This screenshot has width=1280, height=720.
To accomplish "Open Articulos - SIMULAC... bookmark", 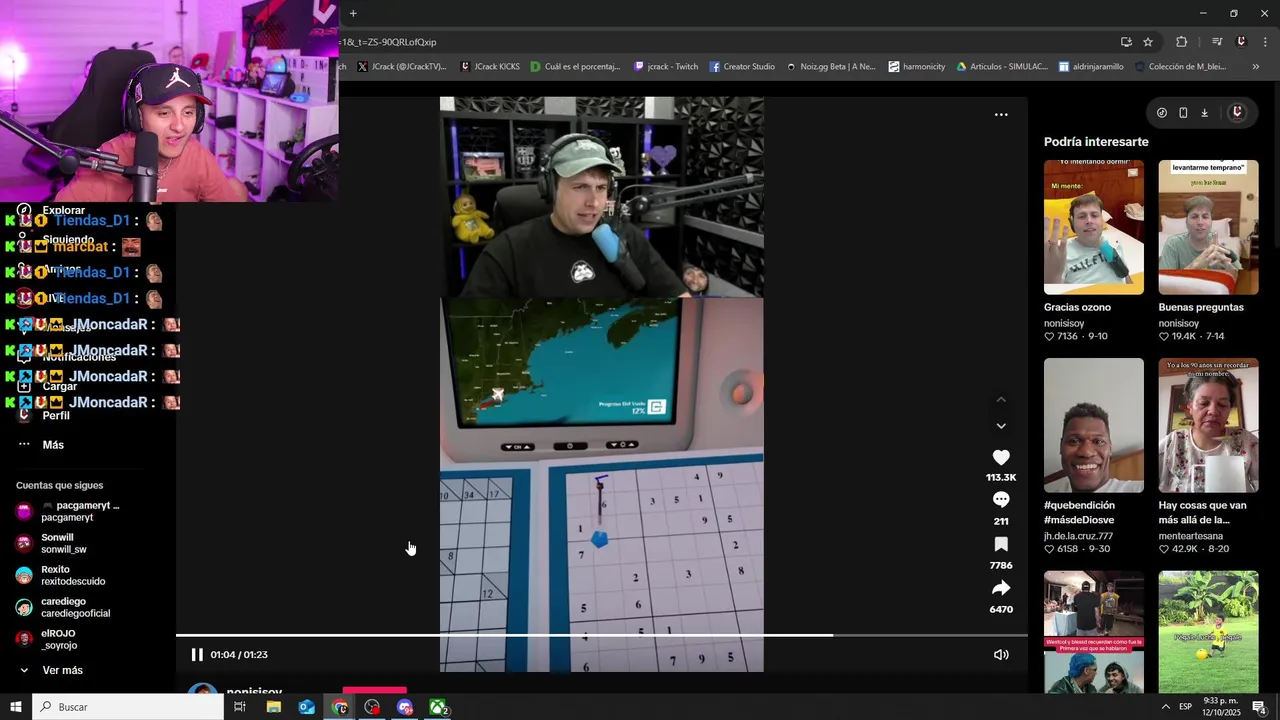I will click(1002, 67).
